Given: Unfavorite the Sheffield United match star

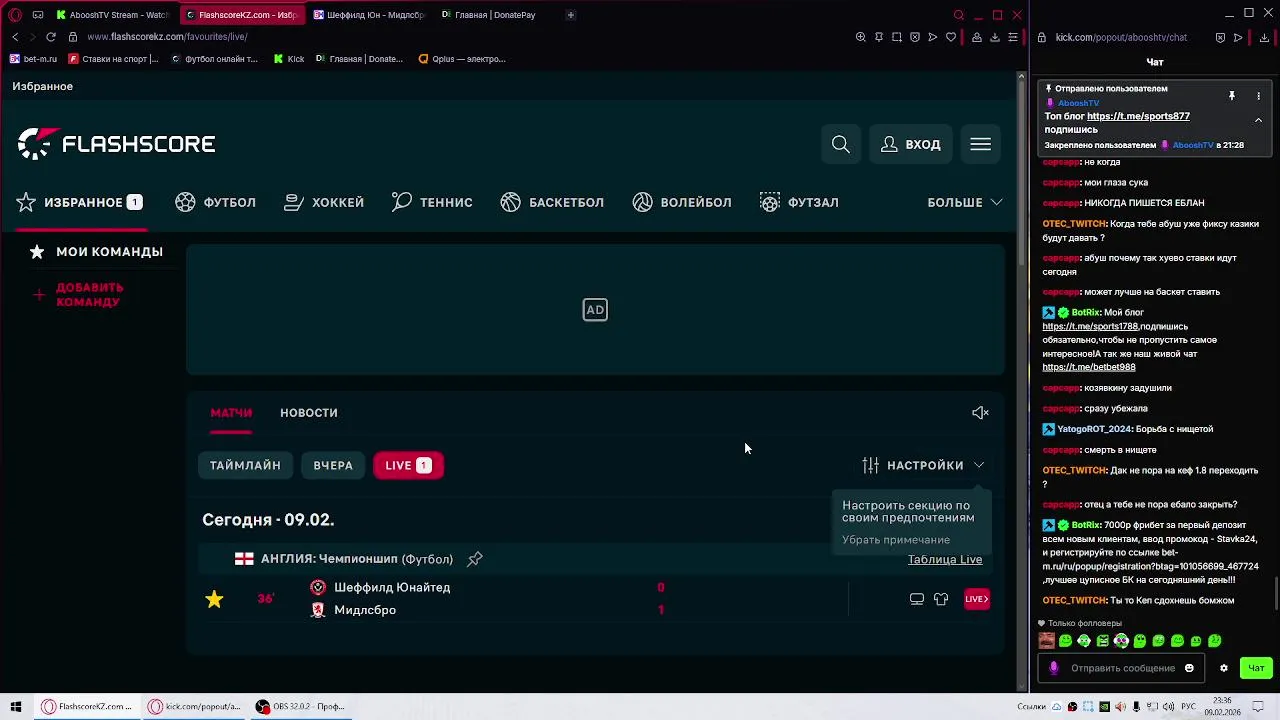Looking at the screenshot, I should (x=214, y=599).
